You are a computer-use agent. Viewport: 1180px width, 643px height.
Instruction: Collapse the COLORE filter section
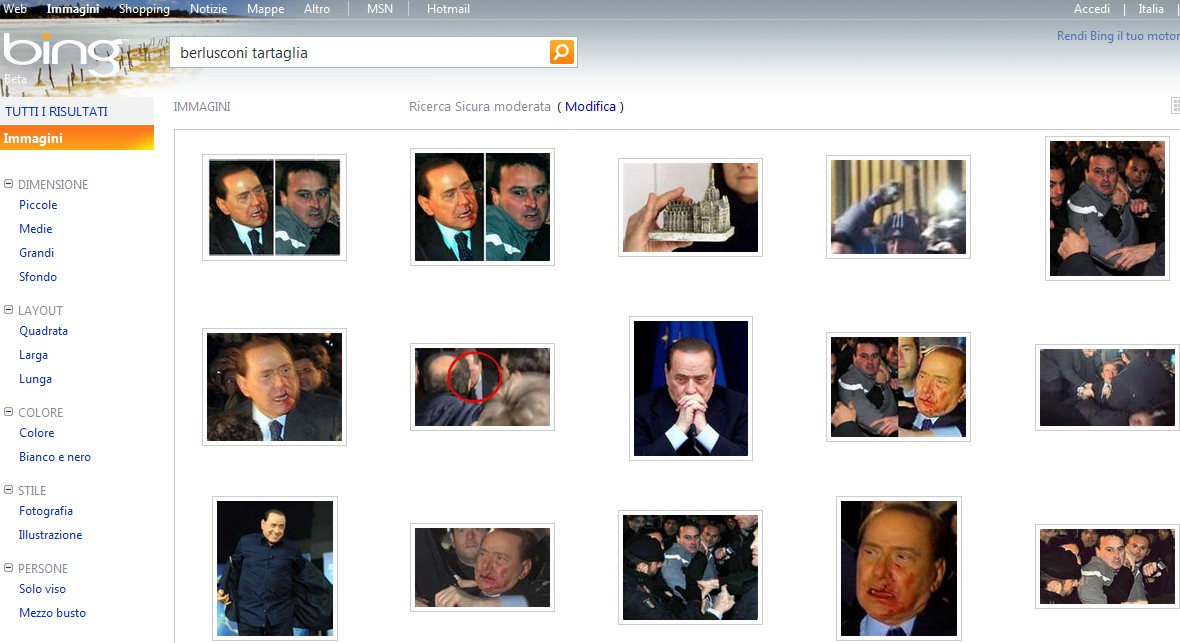tap(9, 412)
